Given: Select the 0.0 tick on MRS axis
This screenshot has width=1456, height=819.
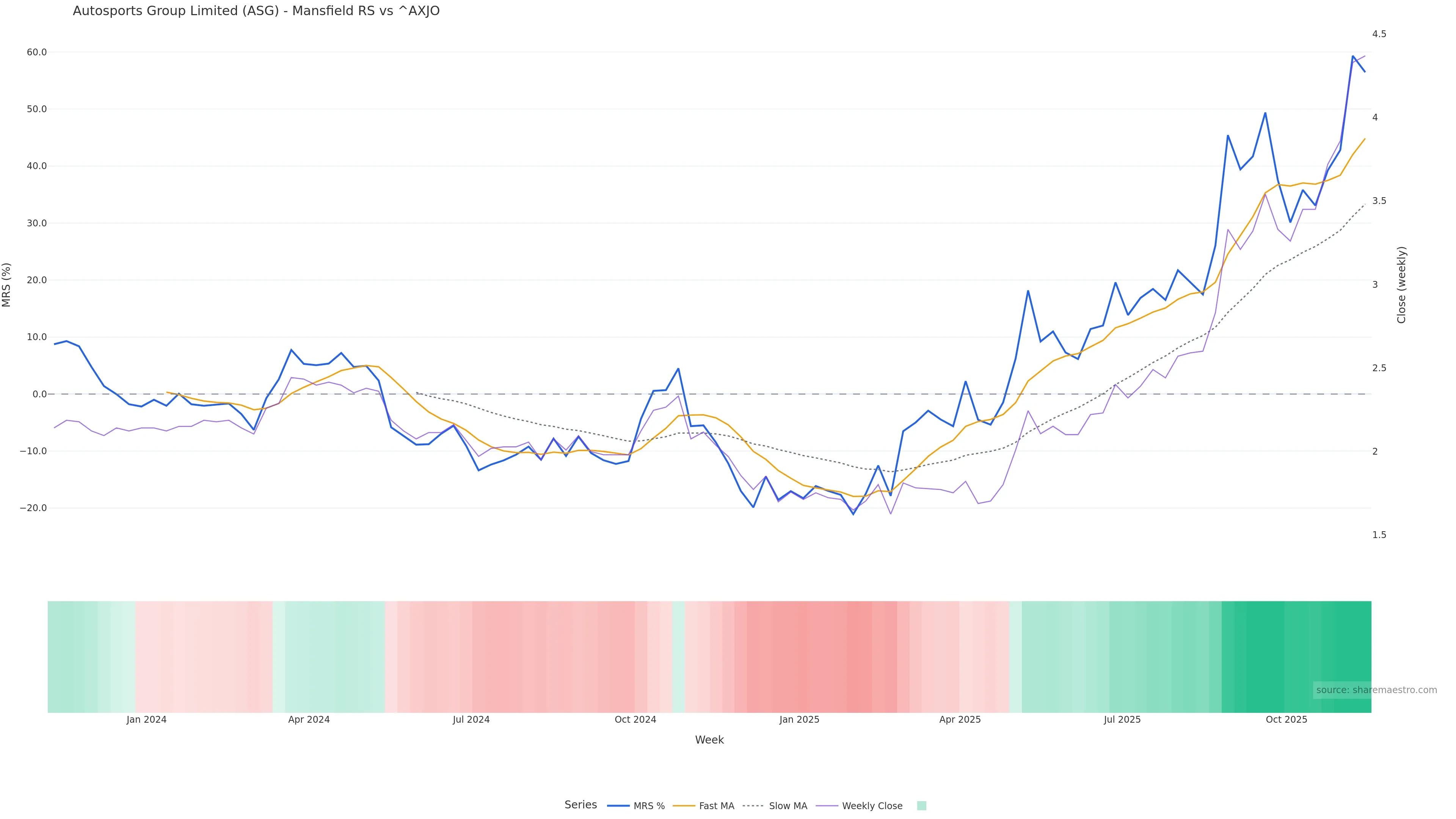Looking at the screenshot, I should point(39,394).
